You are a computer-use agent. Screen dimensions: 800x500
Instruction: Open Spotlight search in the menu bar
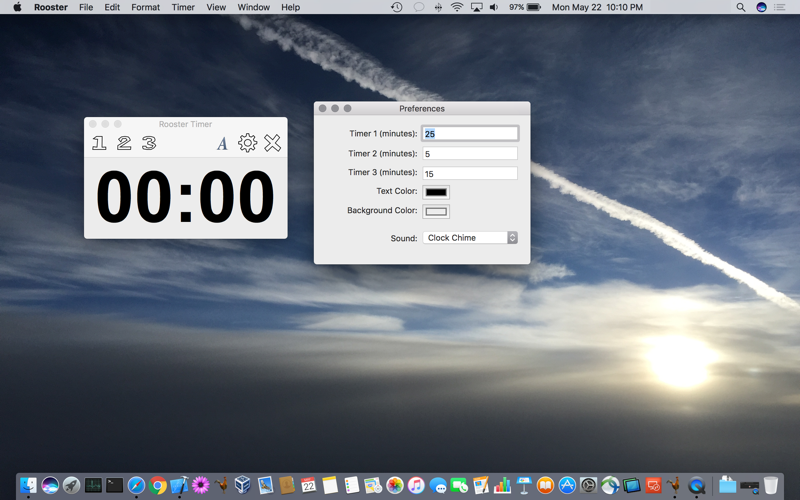pos(740,7)
